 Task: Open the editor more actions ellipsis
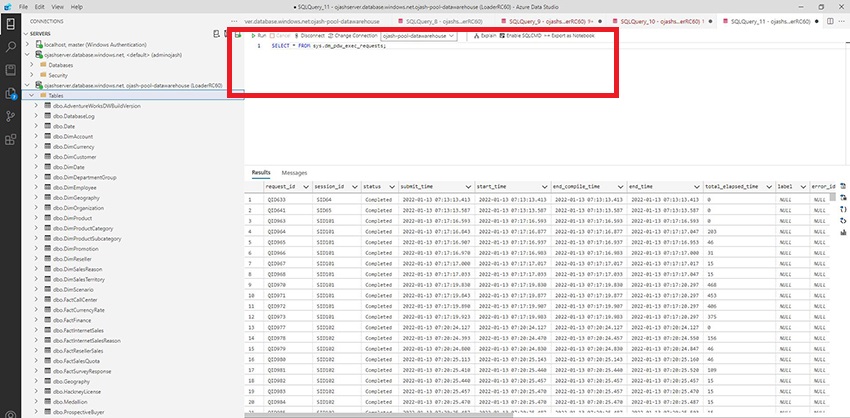tap(842, 21)
